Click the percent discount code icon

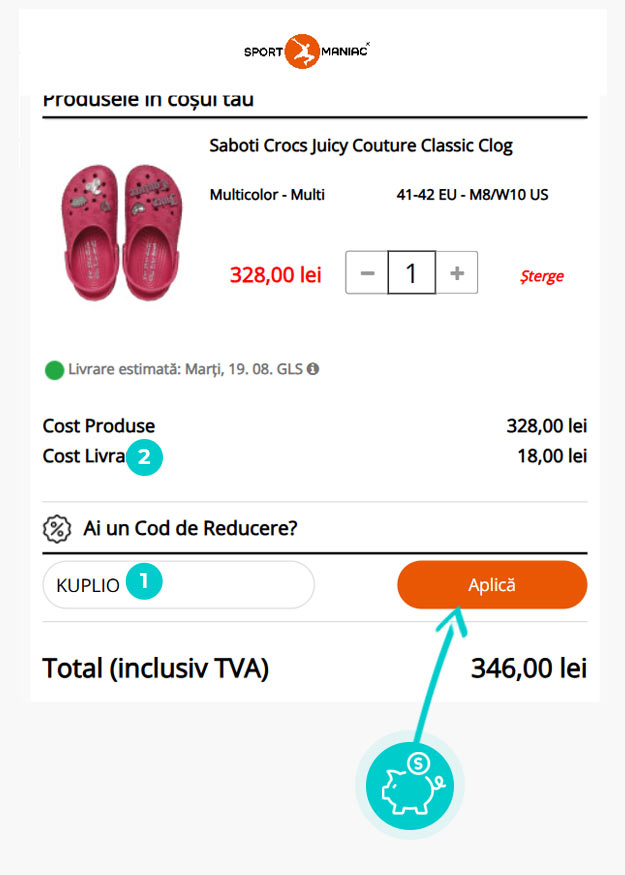(x=56, y=528)
